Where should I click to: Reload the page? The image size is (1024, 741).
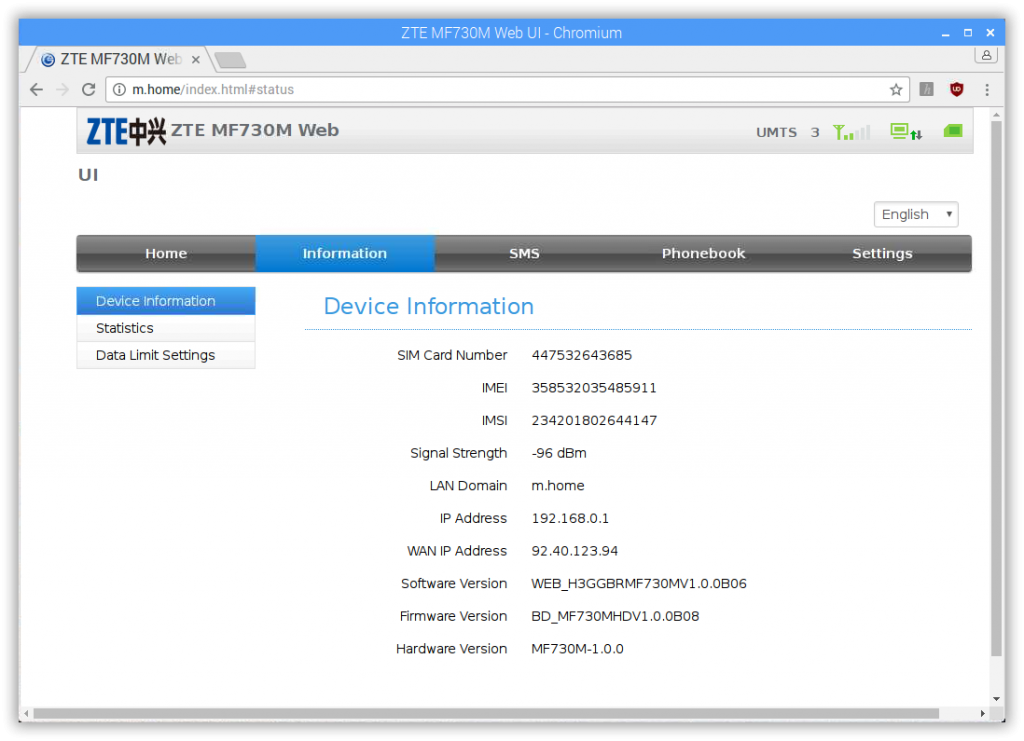point(88,89)
